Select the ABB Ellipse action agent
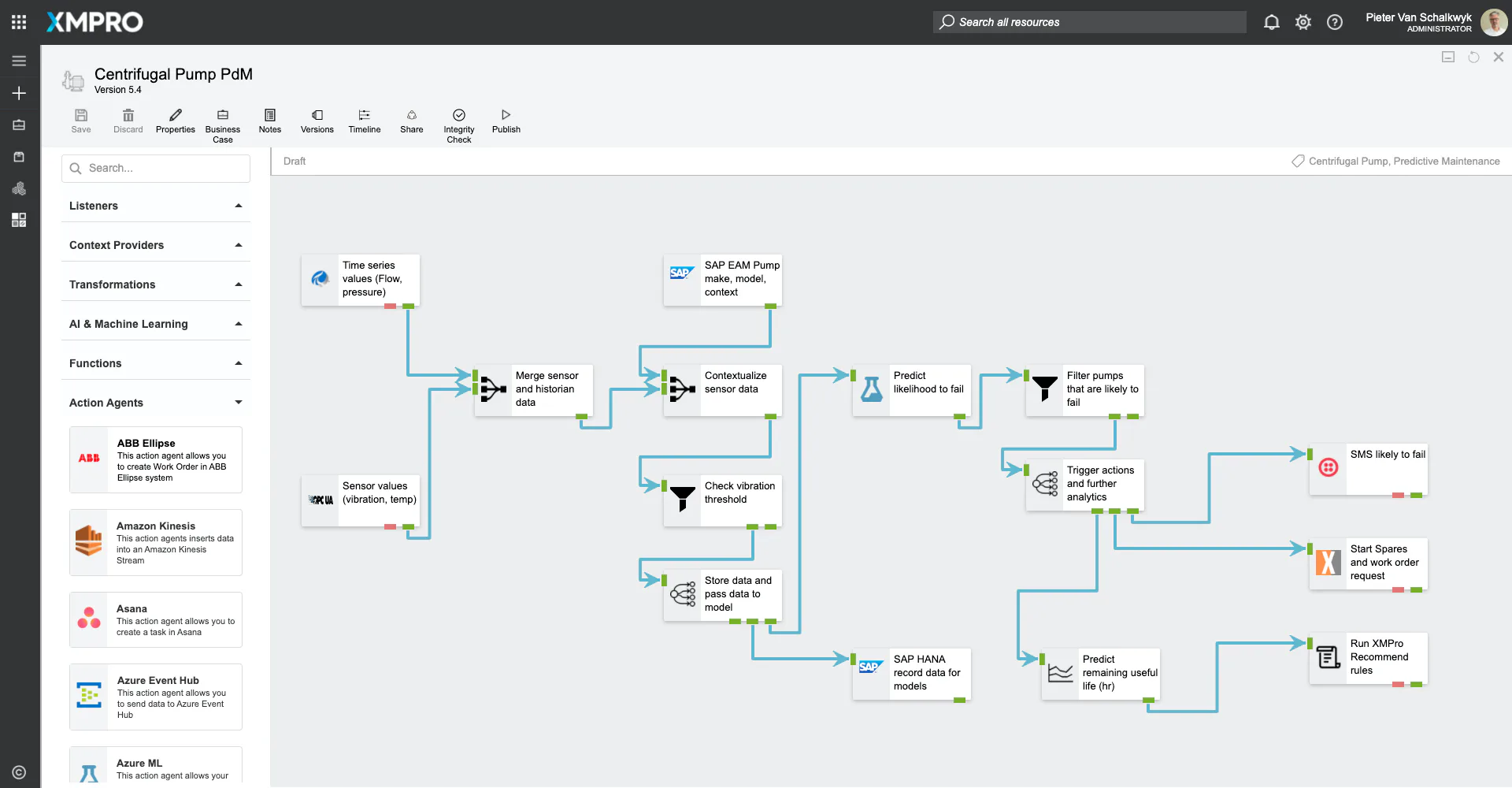Image resolution: width=1512 pixels, height=788 pixels. 156,460
